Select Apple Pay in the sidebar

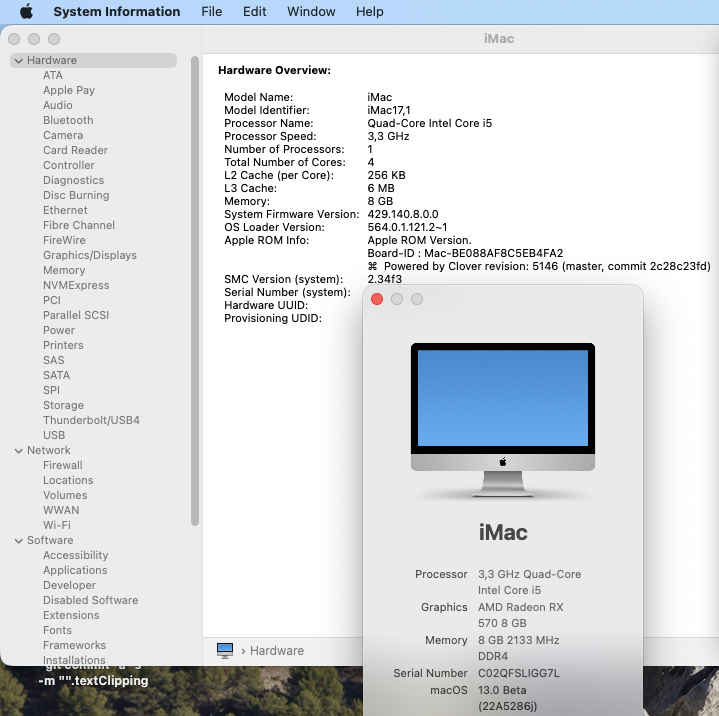(69, 90)
